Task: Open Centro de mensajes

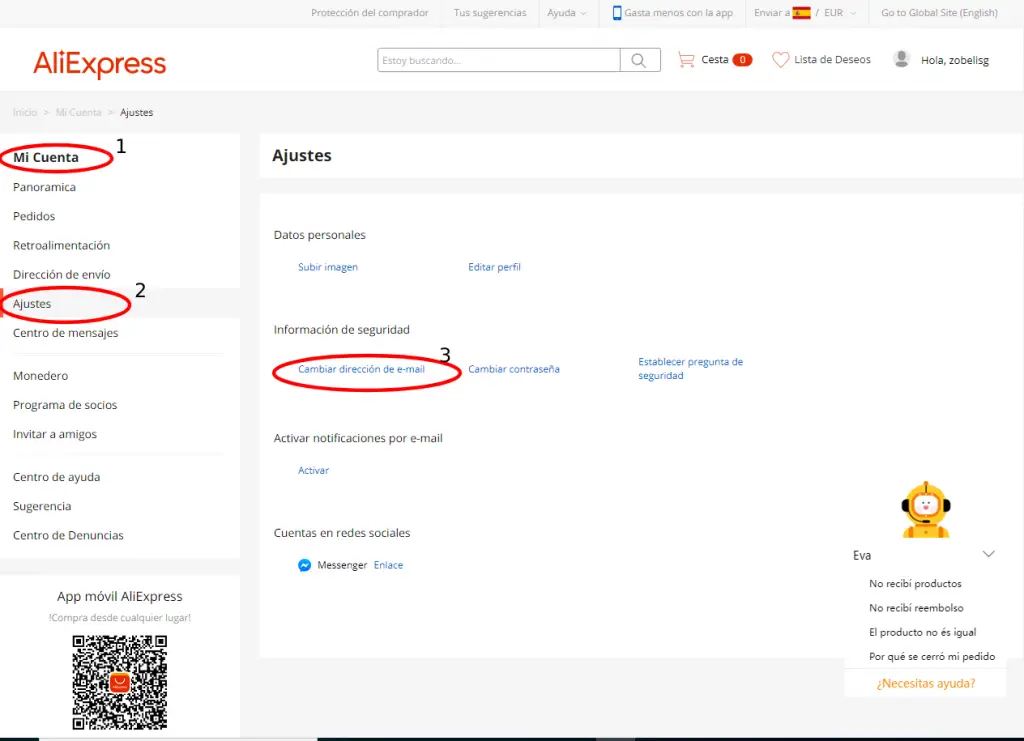Action: pos(65,333)
